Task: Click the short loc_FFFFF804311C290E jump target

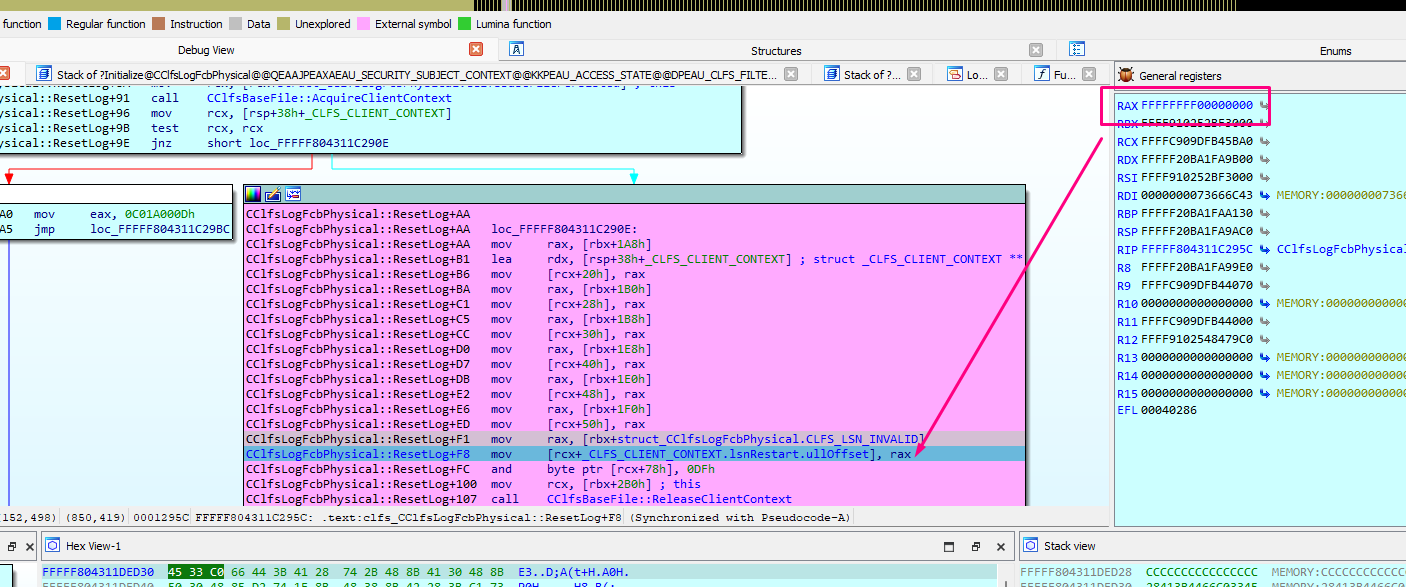Action: click(x=298, y=143)
